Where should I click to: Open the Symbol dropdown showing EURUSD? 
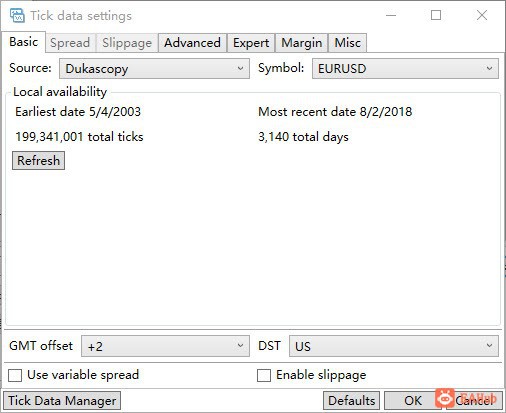tap(405, 69)
